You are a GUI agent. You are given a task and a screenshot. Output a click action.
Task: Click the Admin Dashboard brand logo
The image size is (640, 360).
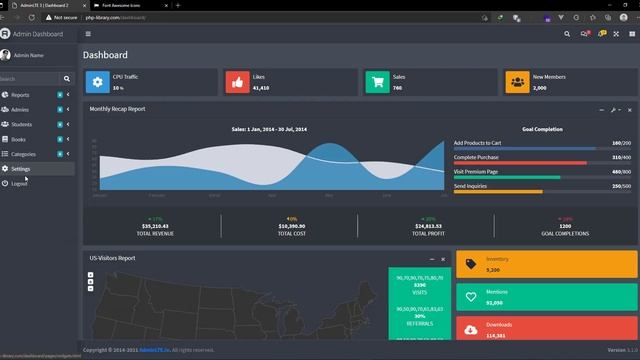point(5,34)
